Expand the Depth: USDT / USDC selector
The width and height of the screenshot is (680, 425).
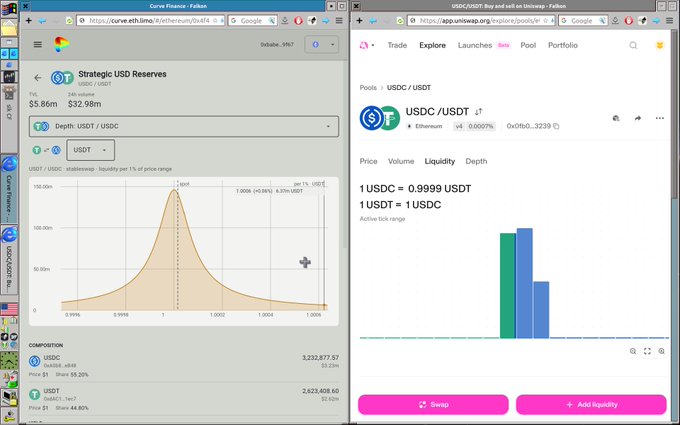click(x=184, y=126)
